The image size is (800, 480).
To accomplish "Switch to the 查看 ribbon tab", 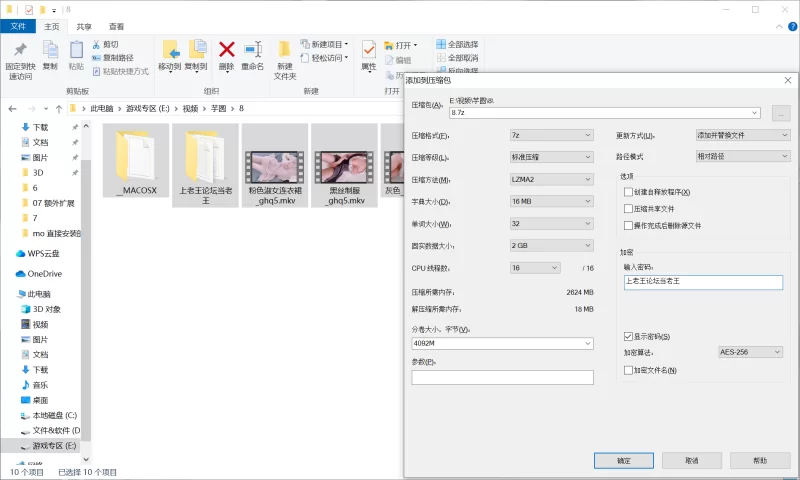I will [116, 27].
